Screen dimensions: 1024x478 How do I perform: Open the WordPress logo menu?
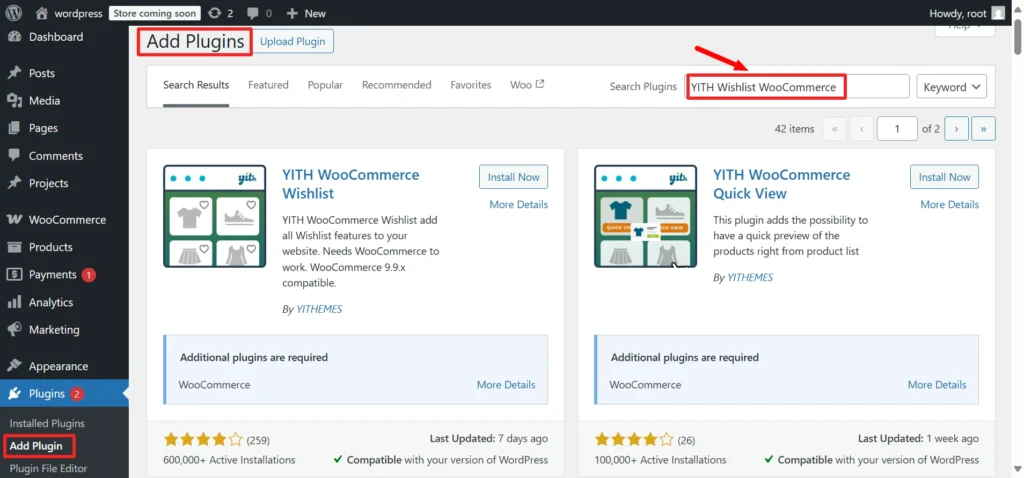(14, 13)
